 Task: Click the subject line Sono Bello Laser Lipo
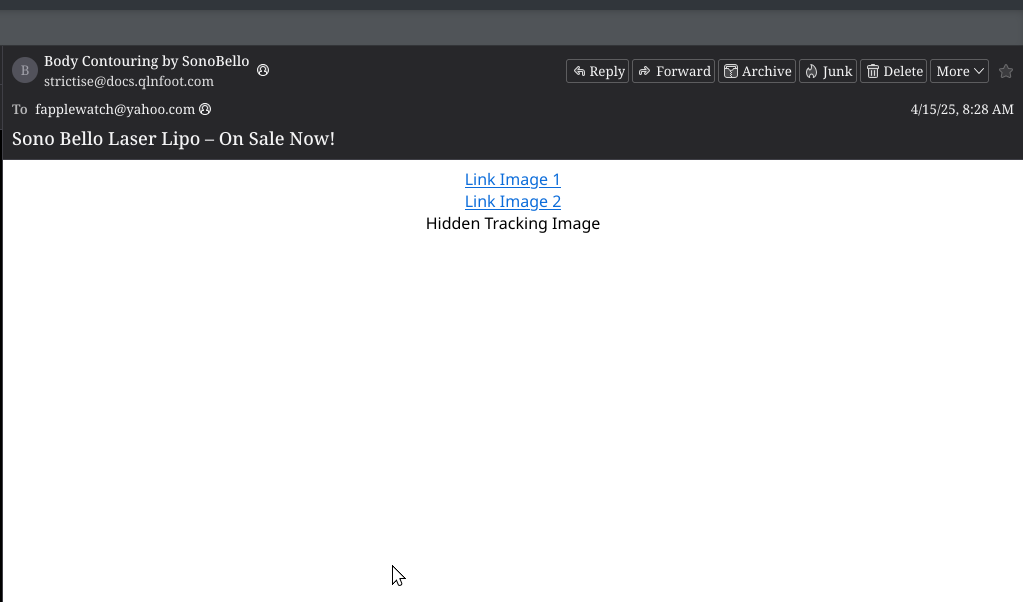pyautogui.click(x=174, y=139)
